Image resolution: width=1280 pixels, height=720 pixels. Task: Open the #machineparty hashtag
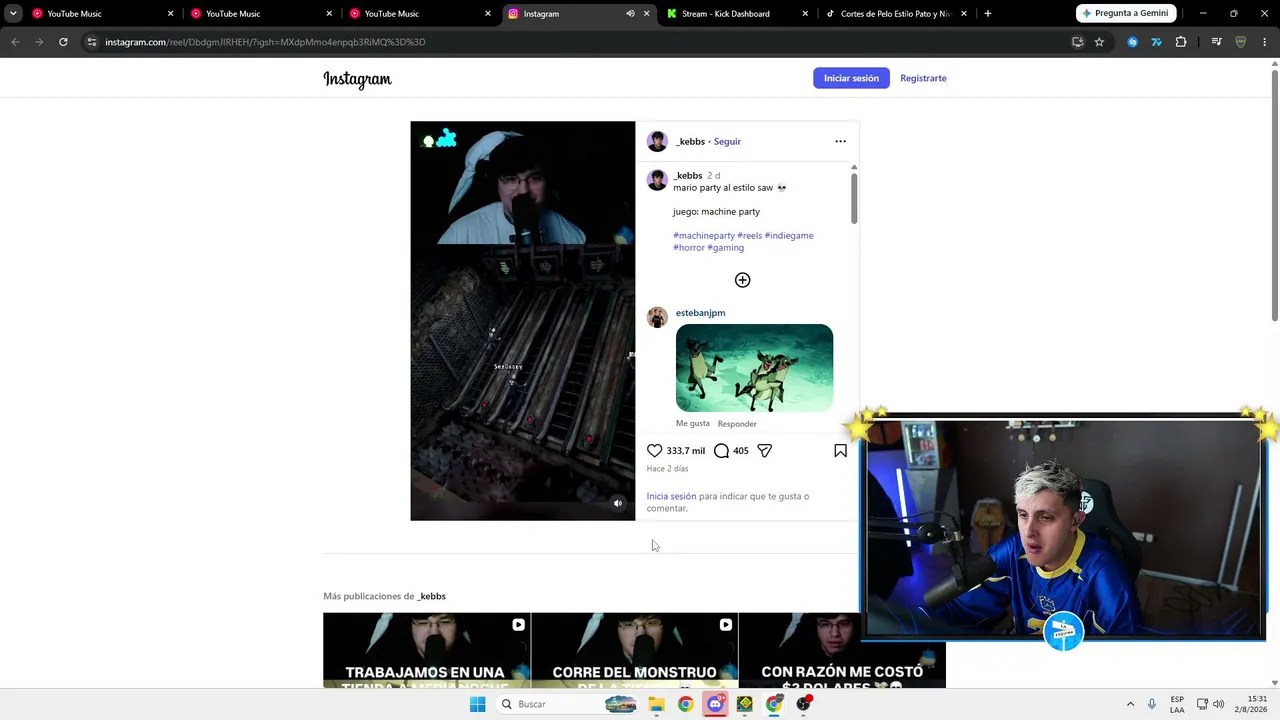[x=704, y=236]
